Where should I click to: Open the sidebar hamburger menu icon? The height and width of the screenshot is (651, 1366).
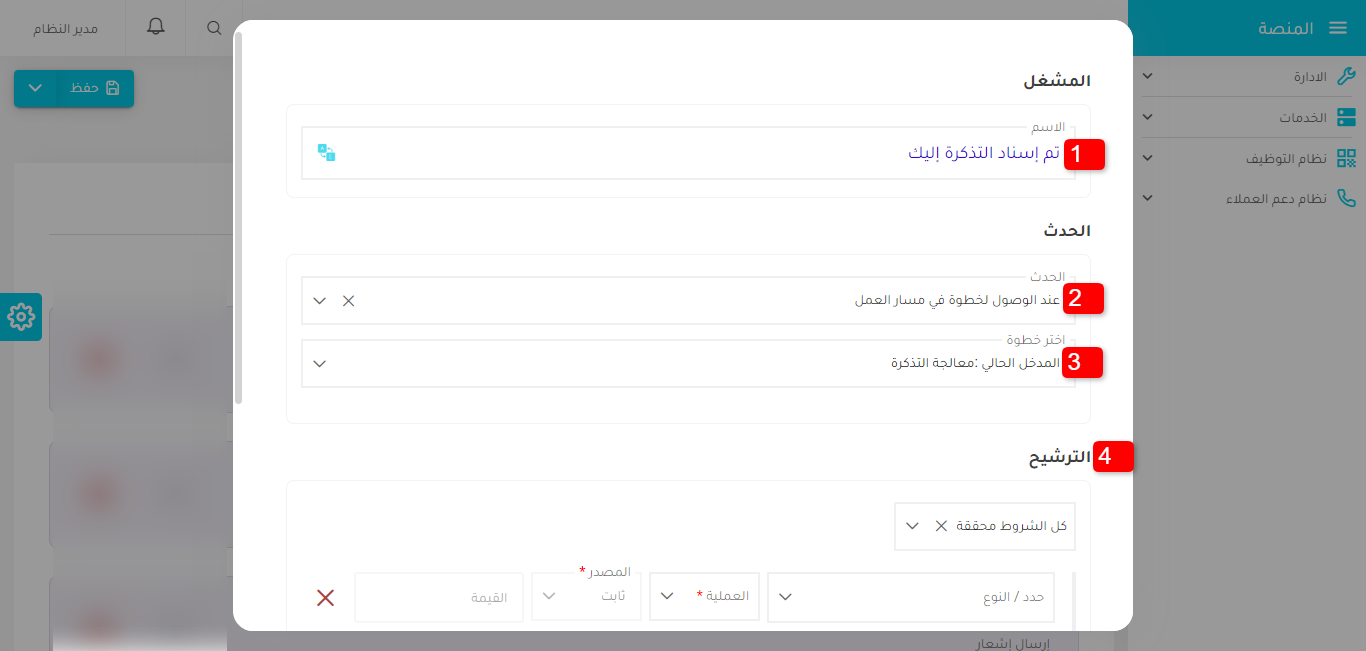(x=1338, y=27)
